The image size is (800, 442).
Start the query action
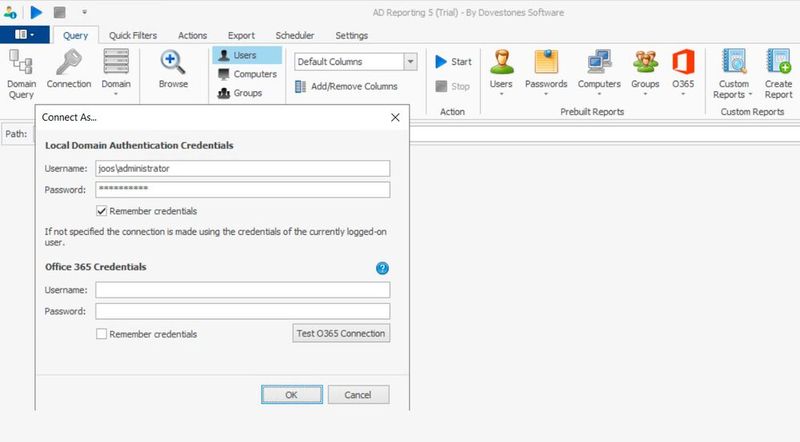tap(453, 62)
